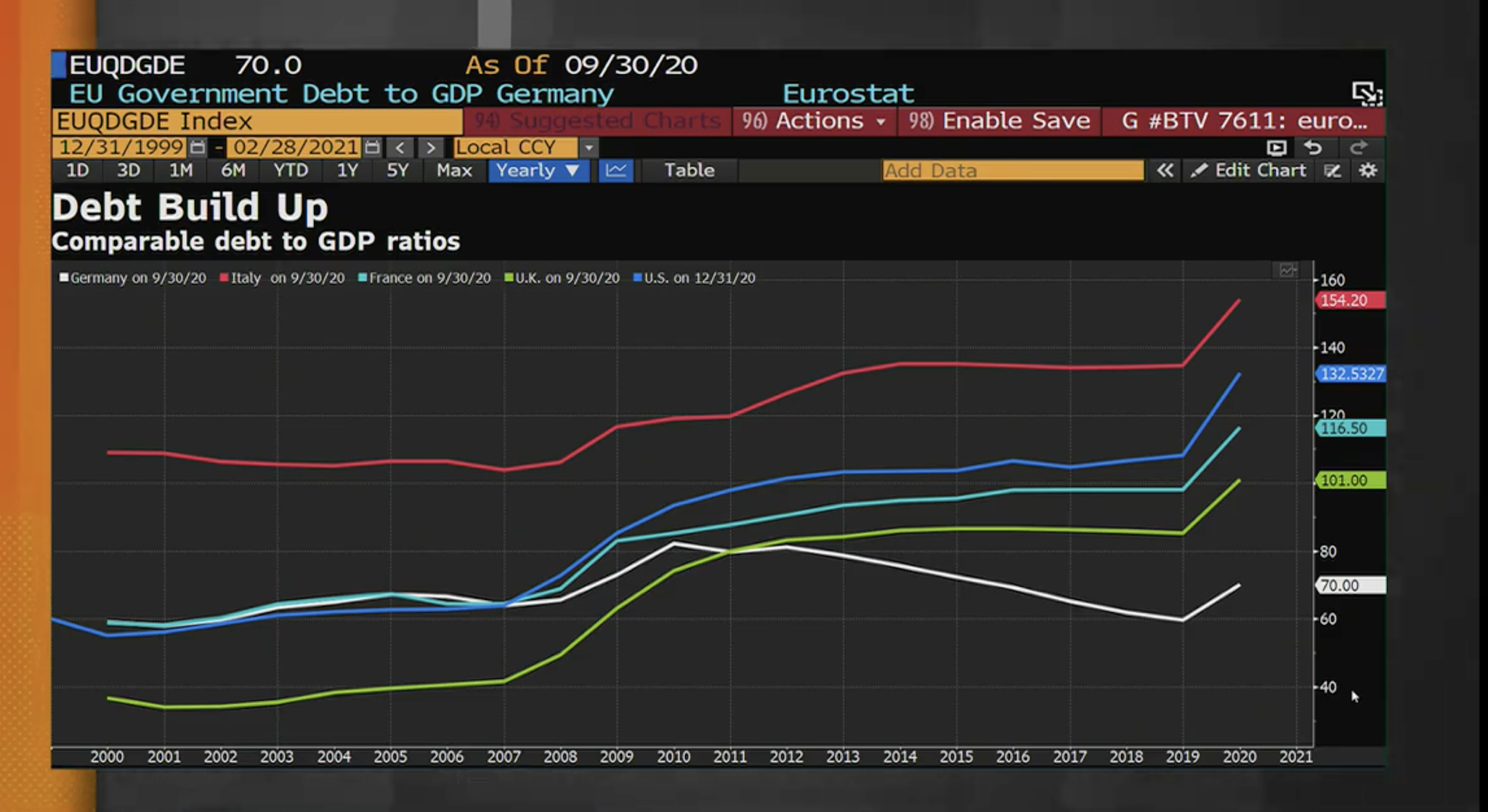Click the Enable Save button
1488x812 pixels.
coord(1000,121)
